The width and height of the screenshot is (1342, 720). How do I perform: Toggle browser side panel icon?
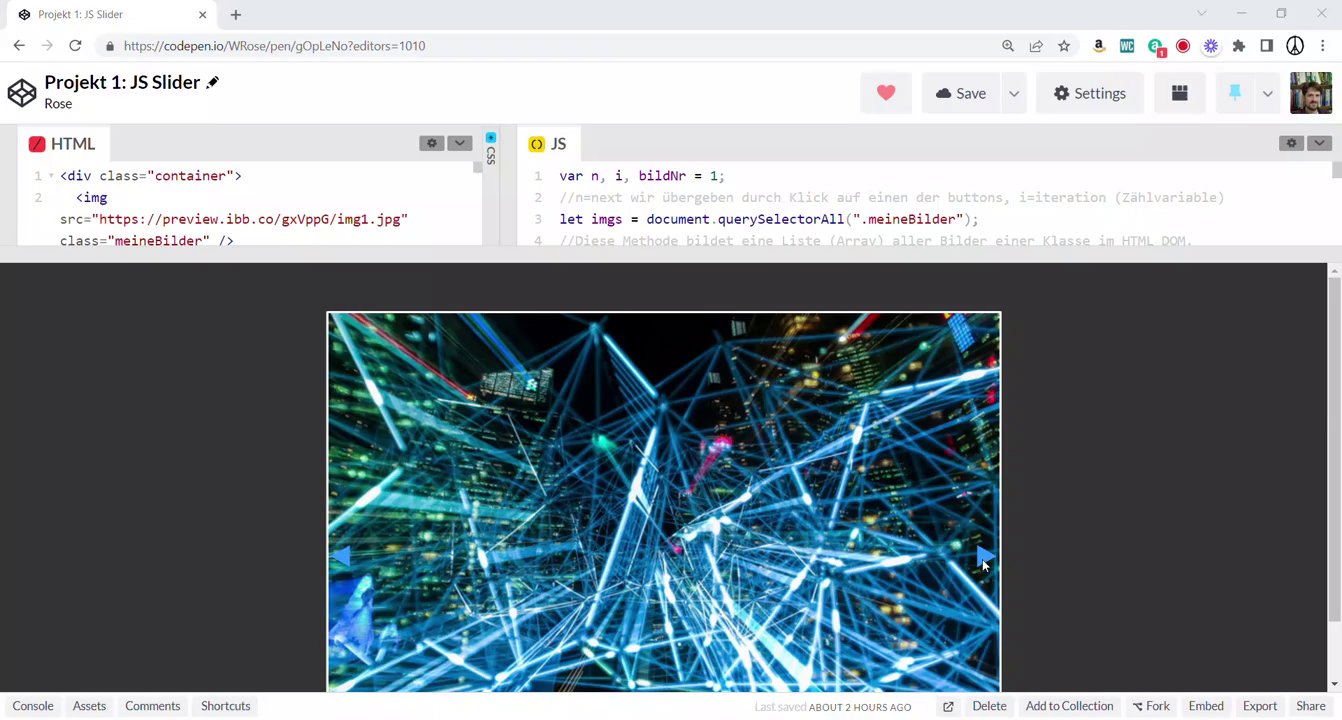[1267, 46]
